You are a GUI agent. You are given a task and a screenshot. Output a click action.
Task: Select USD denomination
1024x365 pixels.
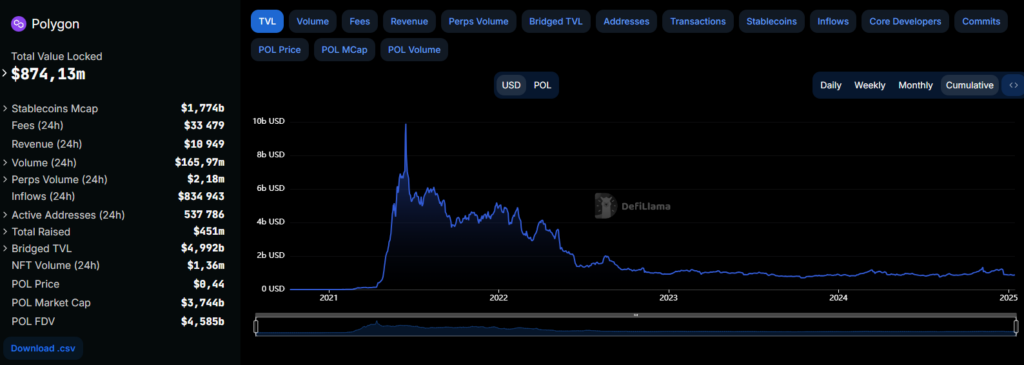click(511, 86)
